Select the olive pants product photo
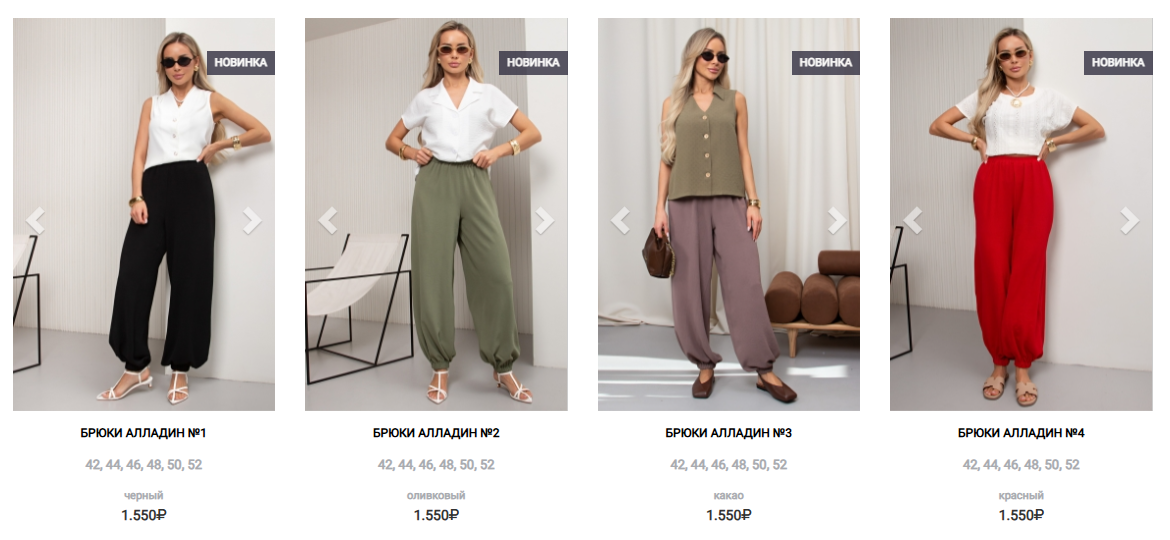 click(x=437, y=214)
